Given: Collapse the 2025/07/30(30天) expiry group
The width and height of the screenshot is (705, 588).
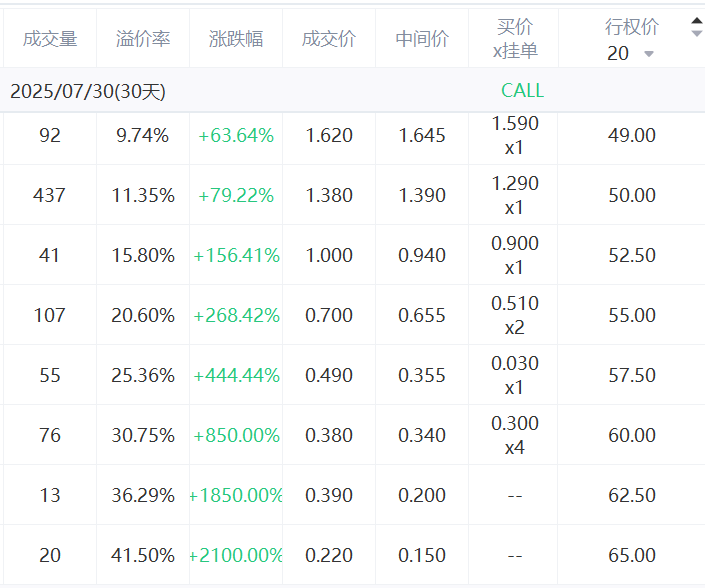Looking at the screenshot, I should click(88, 92).
